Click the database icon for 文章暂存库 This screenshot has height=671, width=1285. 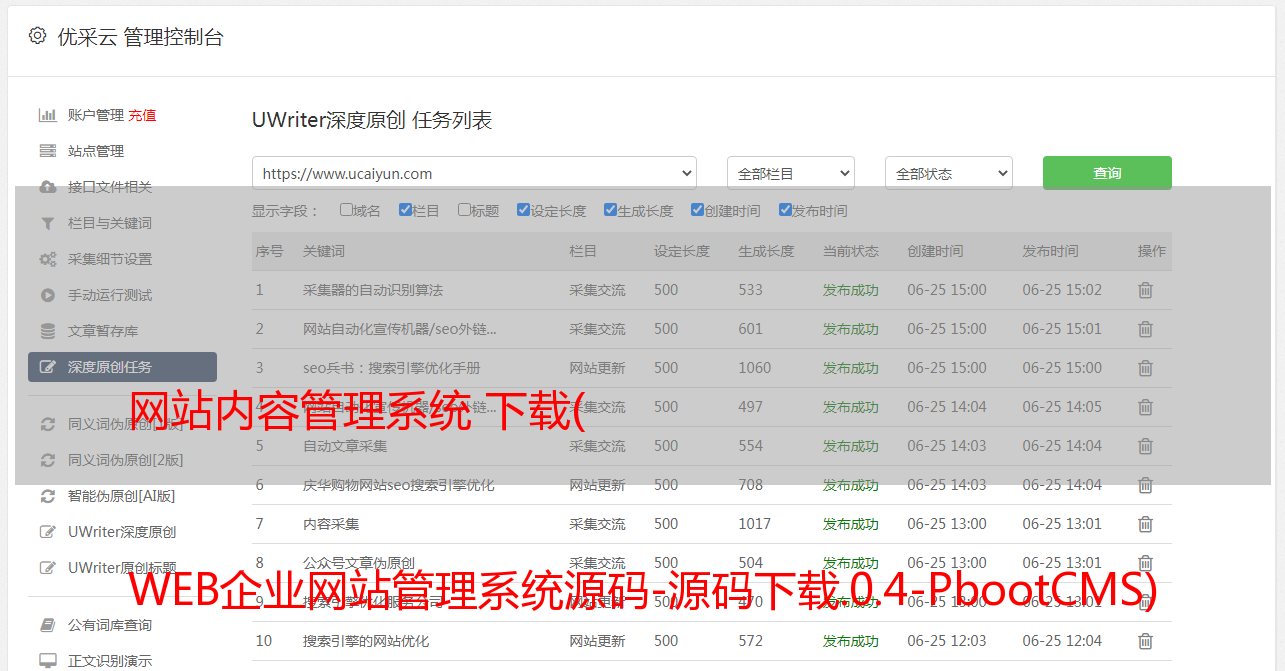47,331
